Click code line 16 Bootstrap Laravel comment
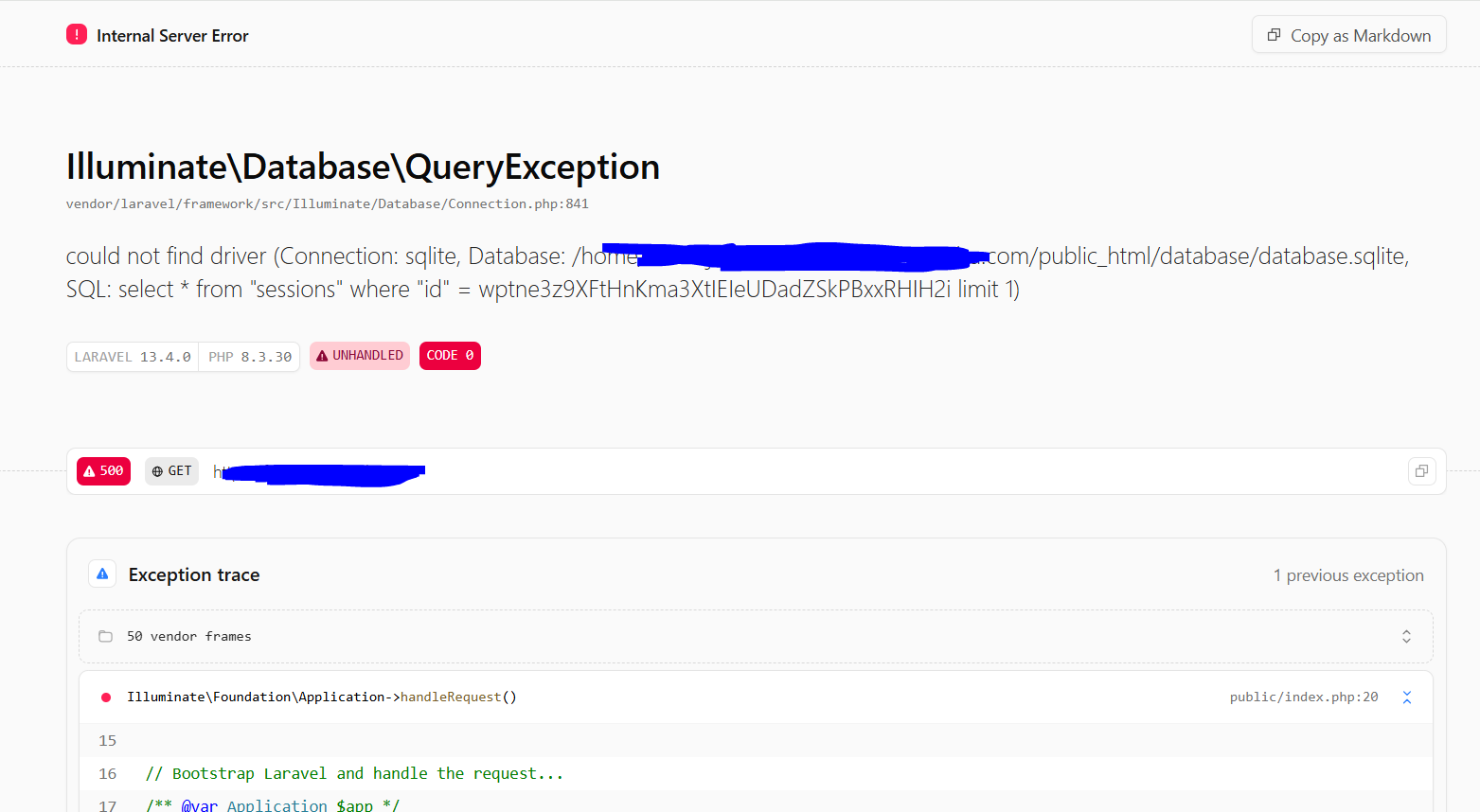Screen dimensions: 1480x812 pos(355,774)
